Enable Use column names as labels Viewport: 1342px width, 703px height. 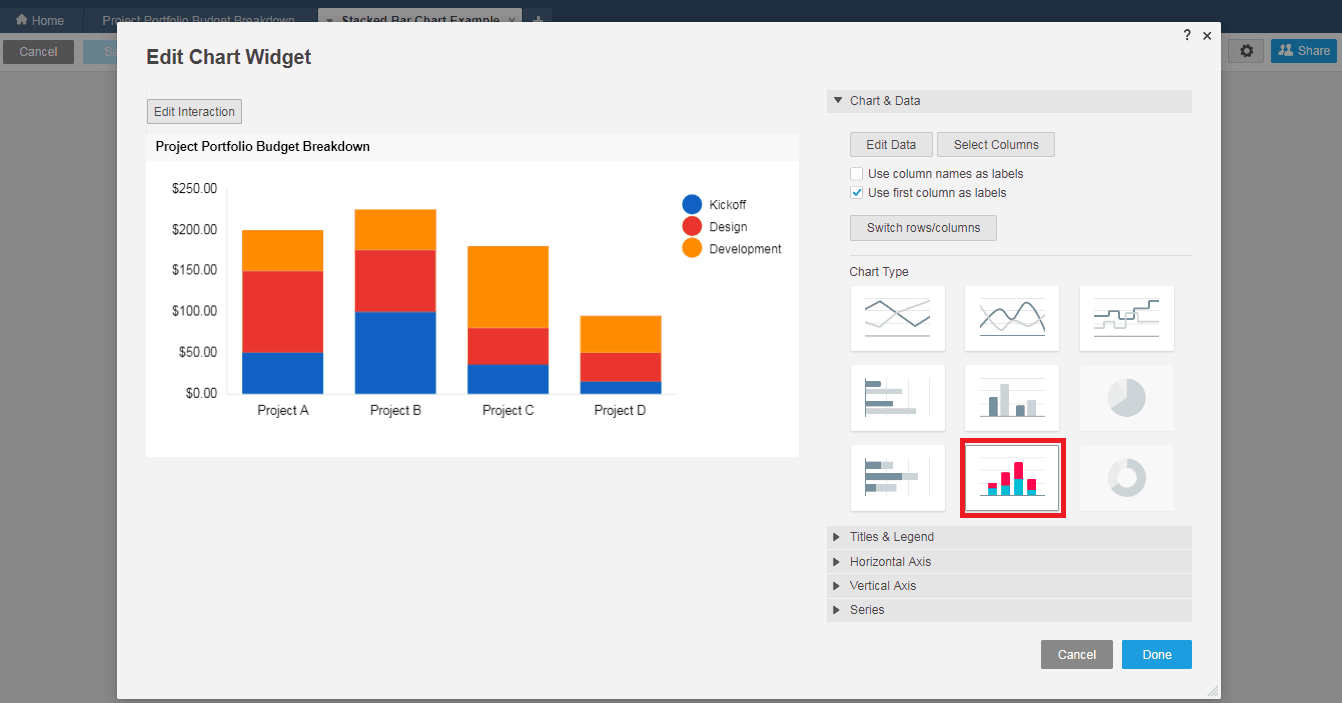click(x=857, y=174)
